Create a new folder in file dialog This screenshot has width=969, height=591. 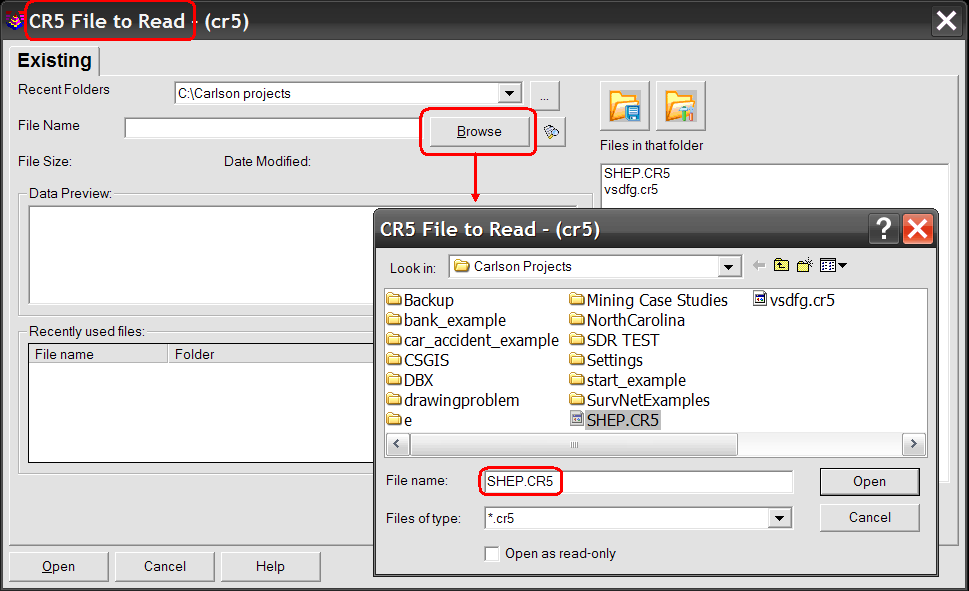point(805,266)
